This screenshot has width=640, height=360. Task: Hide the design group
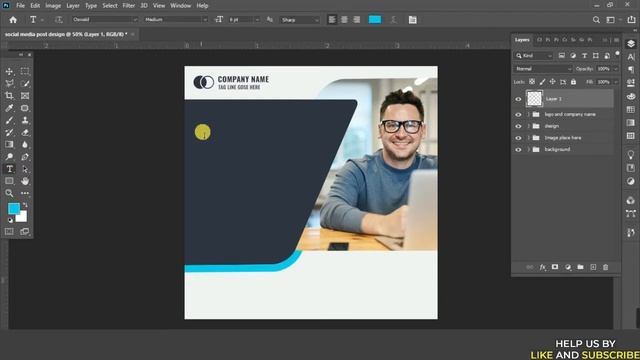coord(518,126)
